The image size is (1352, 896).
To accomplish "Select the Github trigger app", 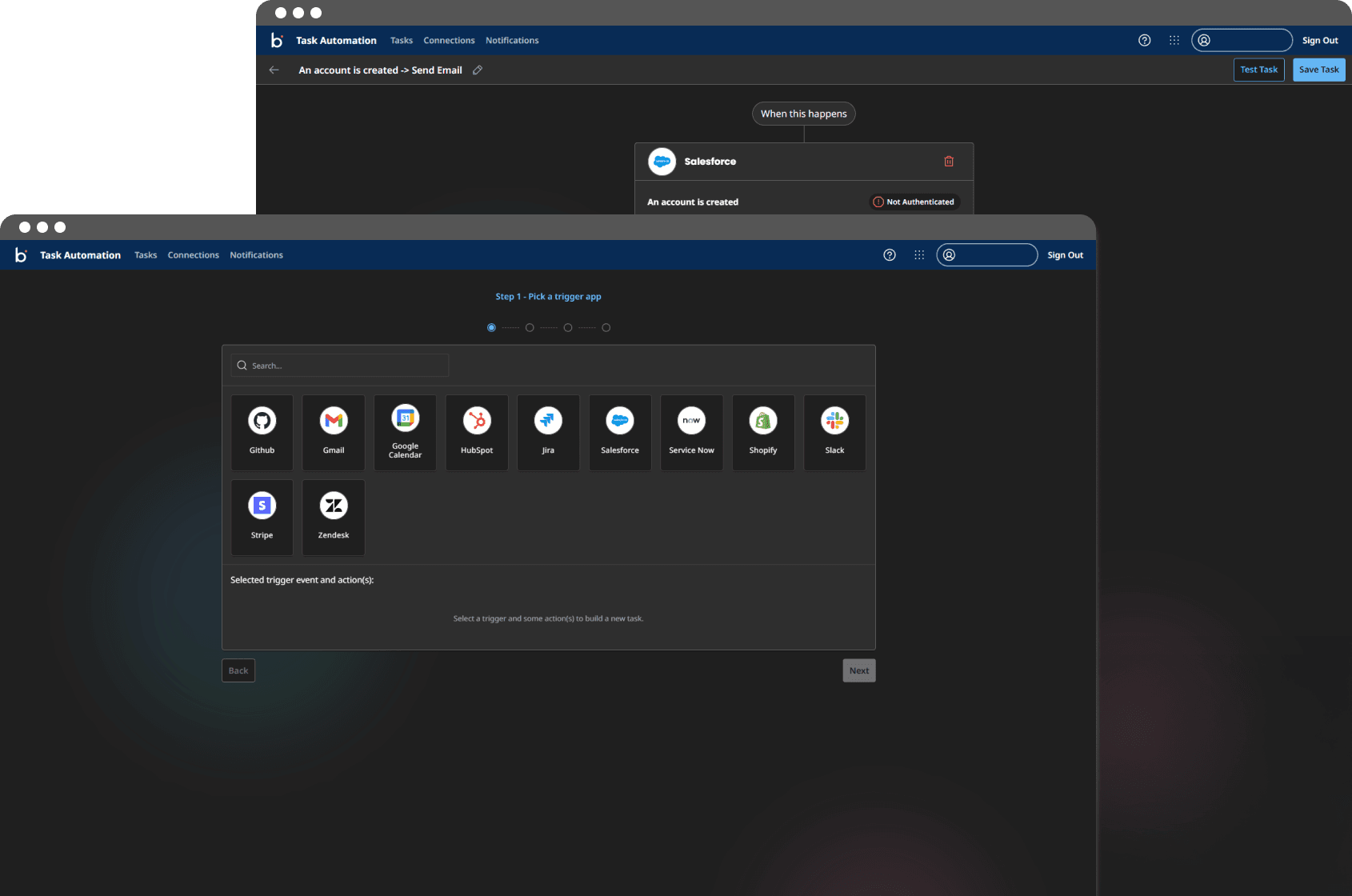I will [x=262, y=432].
